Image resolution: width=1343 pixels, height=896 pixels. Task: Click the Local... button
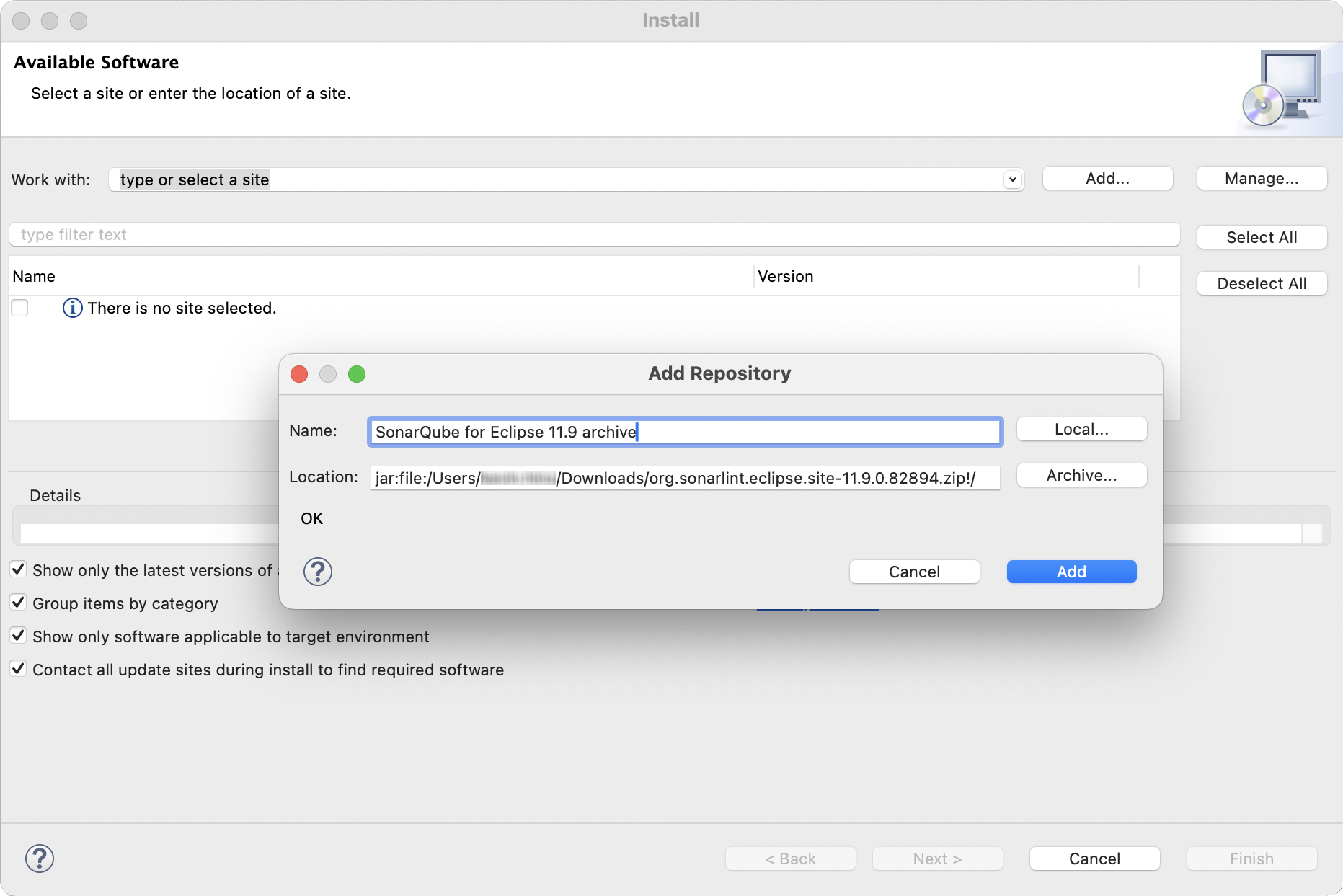tap(1081, 429)
